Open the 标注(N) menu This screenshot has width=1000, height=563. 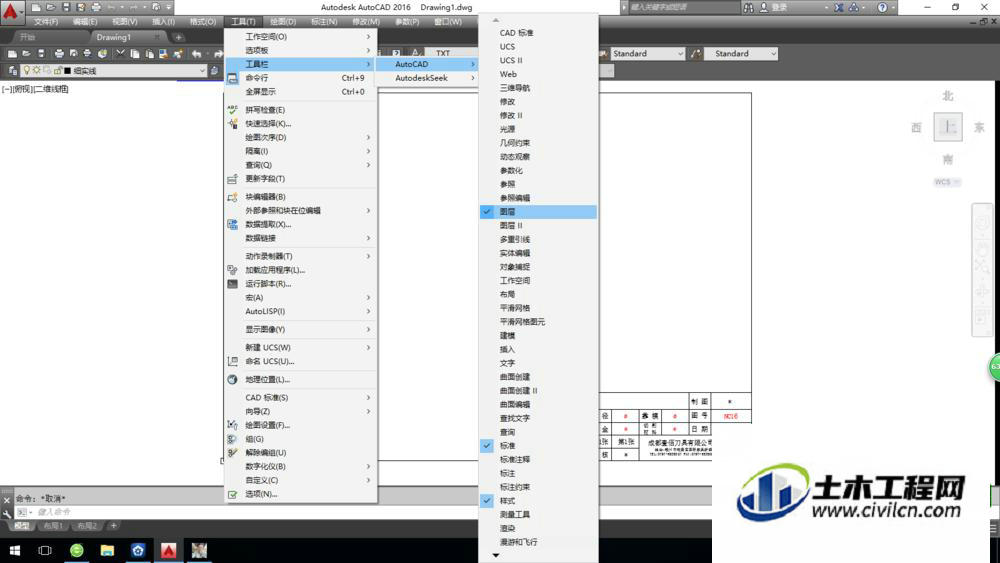click(323, 22)
